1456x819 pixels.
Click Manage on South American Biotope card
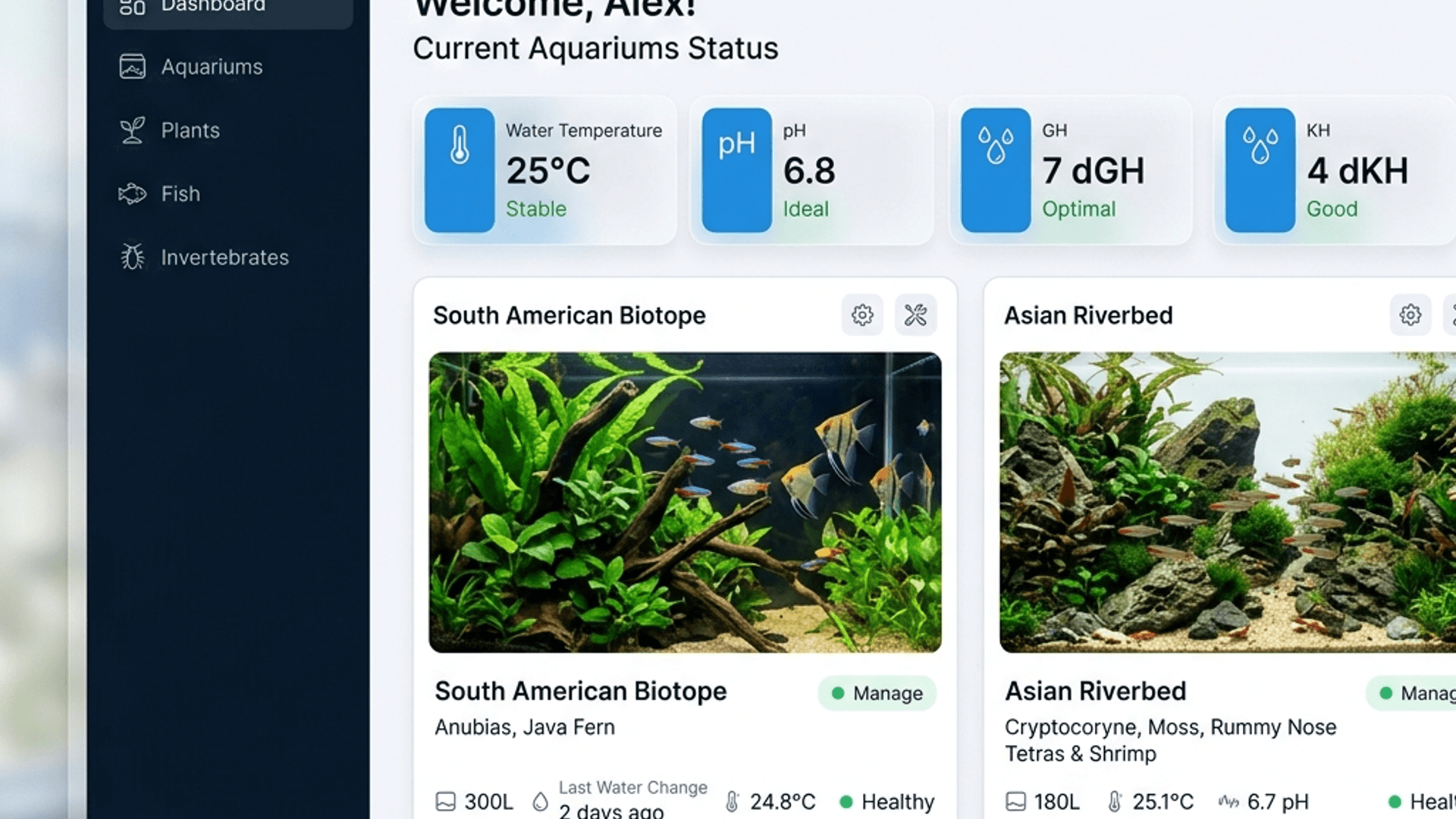(x=877, y=693)
